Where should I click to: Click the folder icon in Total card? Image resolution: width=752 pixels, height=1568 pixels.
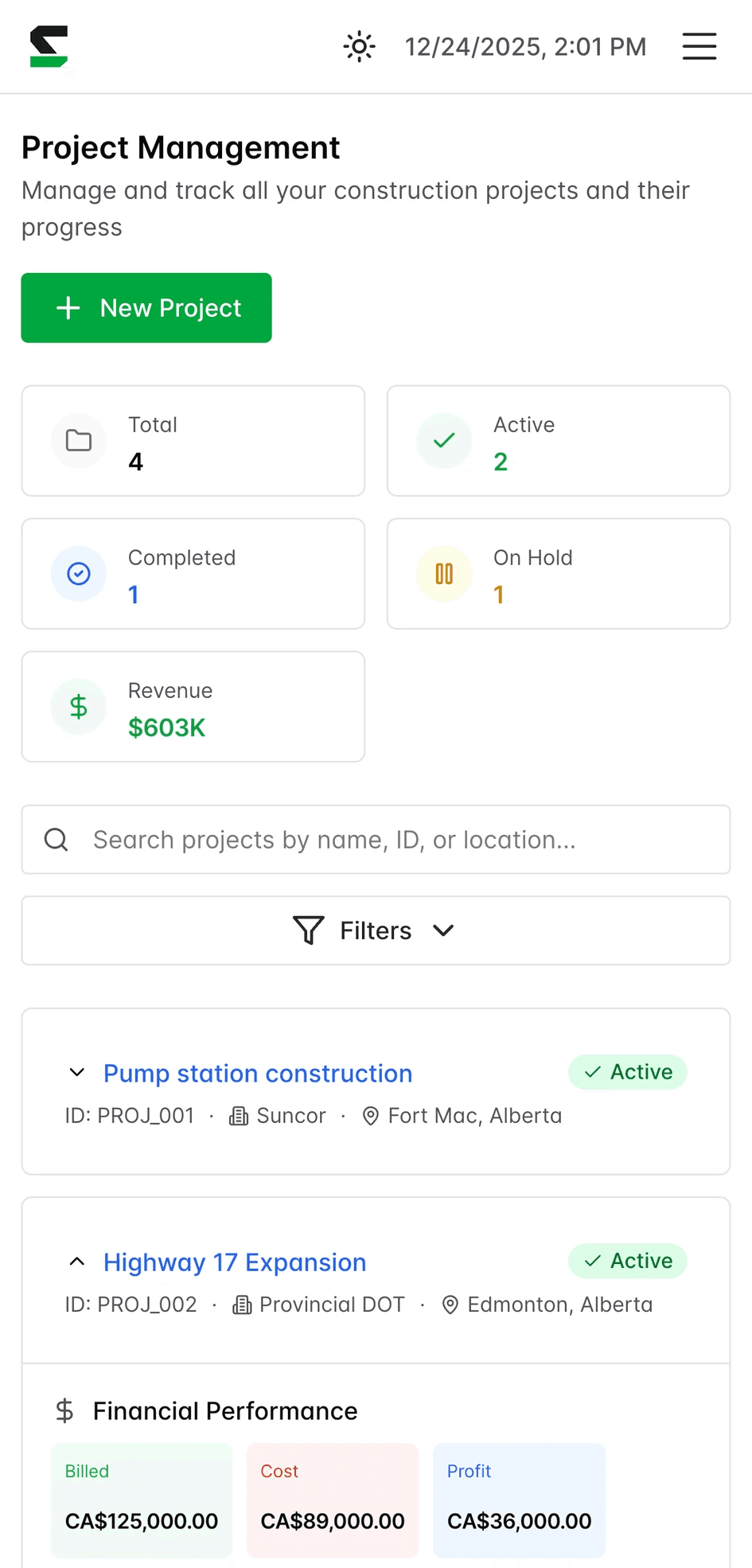point(79,440)
